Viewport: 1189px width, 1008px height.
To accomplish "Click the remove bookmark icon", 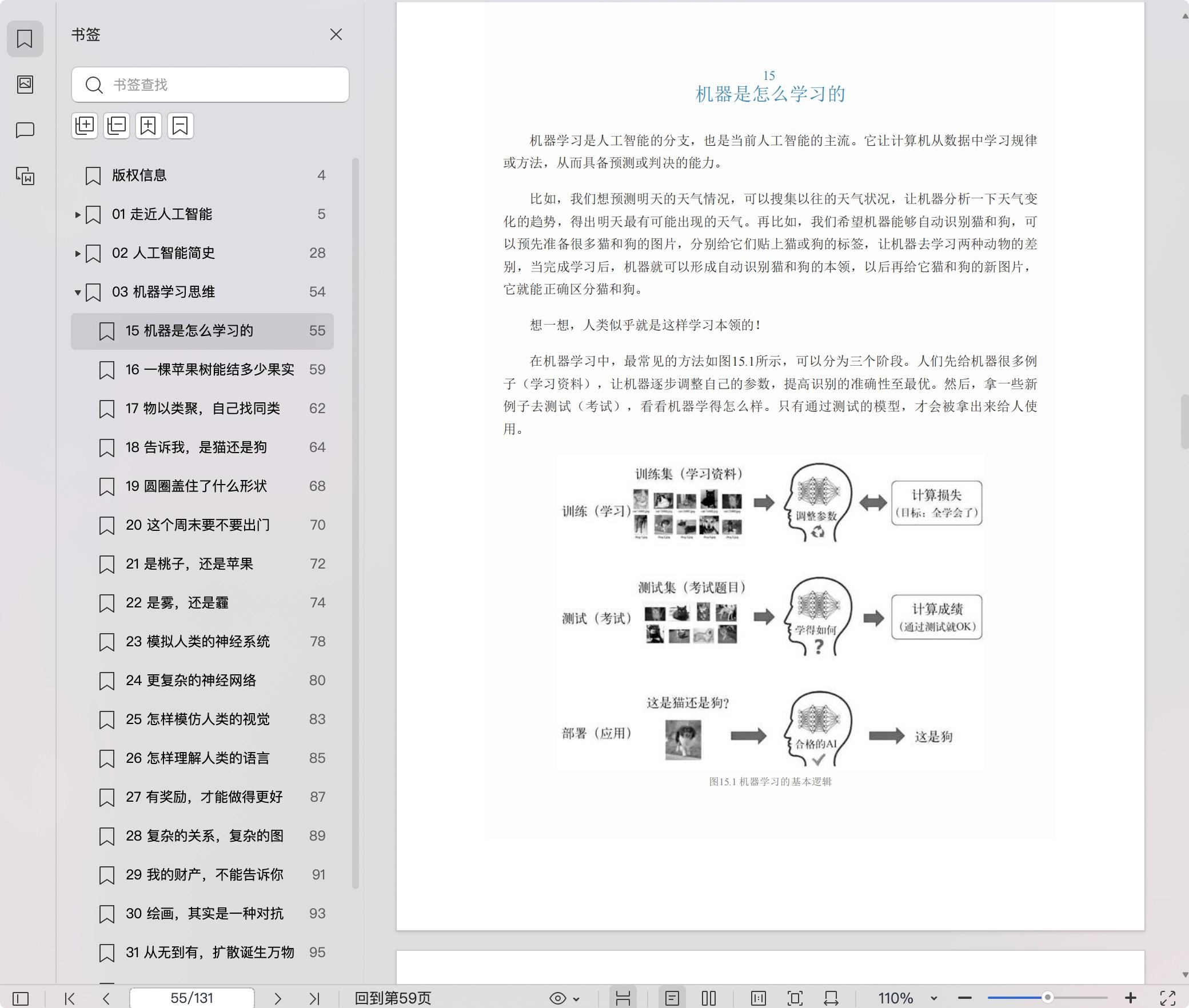I will (x=180, y=126).
